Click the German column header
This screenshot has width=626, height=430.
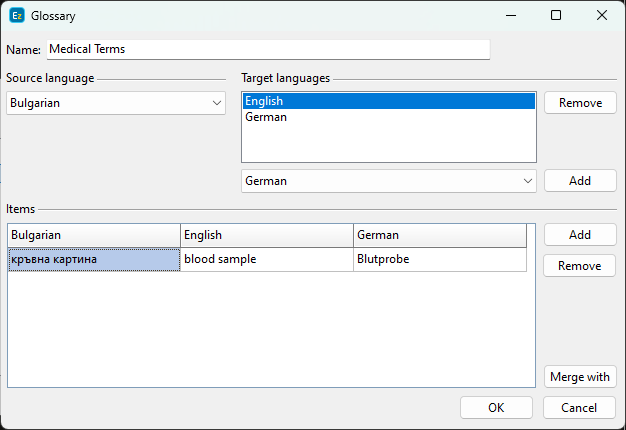[x=440, y=235]
